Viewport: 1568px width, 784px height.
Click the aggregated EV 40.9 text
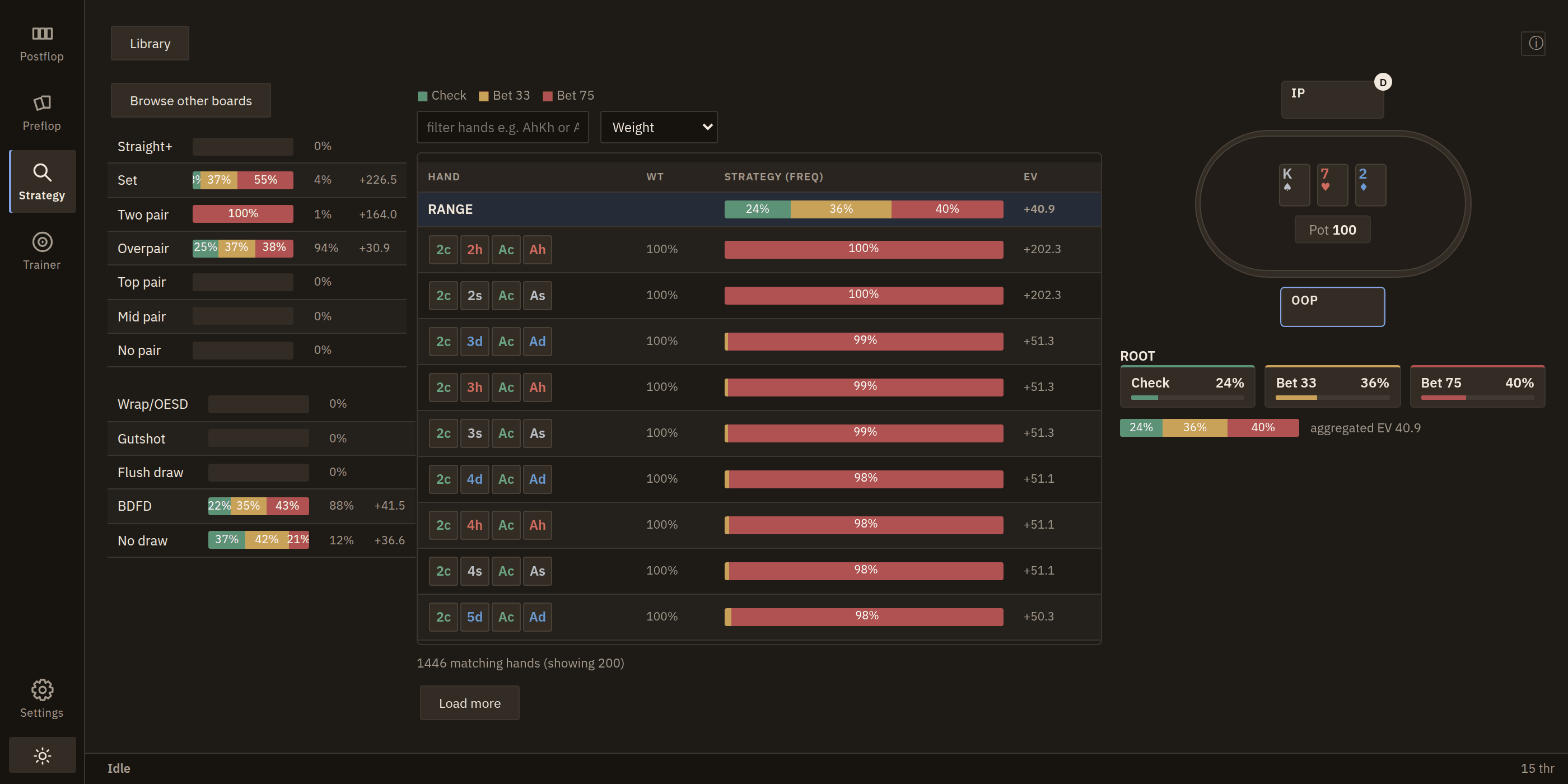coord(1365,428)
